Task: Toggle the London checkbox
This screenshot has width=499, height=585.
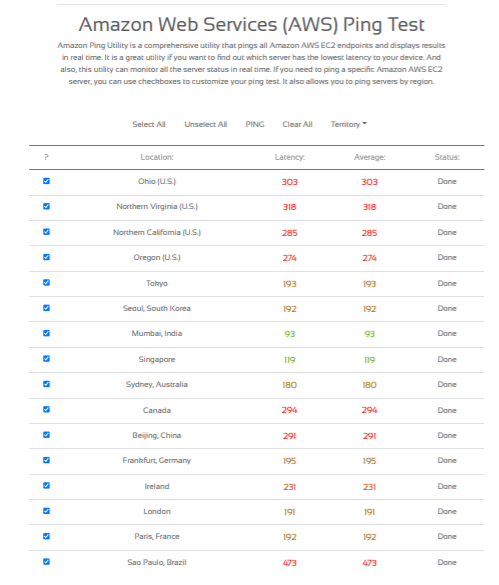Action: click(46, 511)
